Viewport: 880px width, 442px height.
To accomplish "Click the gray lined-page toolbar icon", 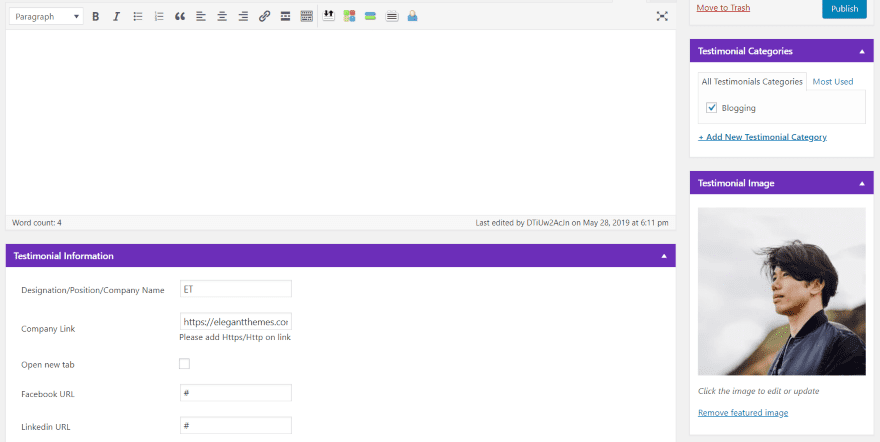I will point(392,16).
